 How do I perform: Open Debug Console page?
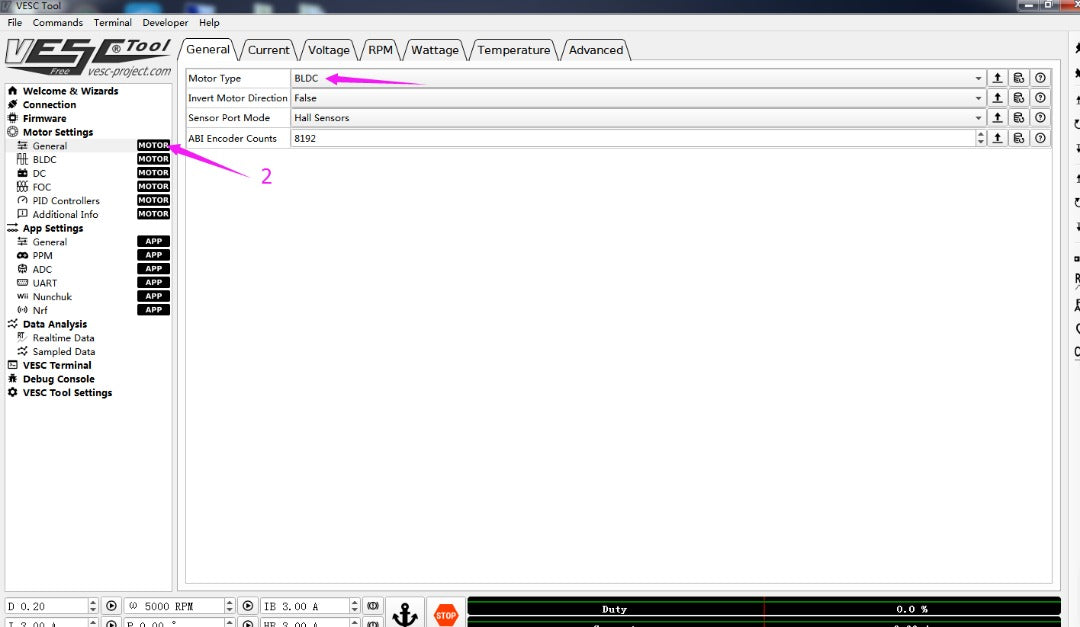[x=59, y=379]
